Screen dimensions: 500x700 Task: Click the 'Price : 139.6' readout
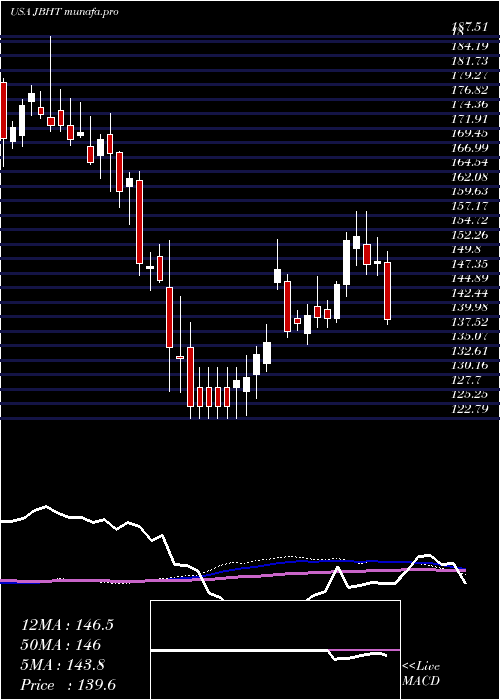tap(70, 685)
